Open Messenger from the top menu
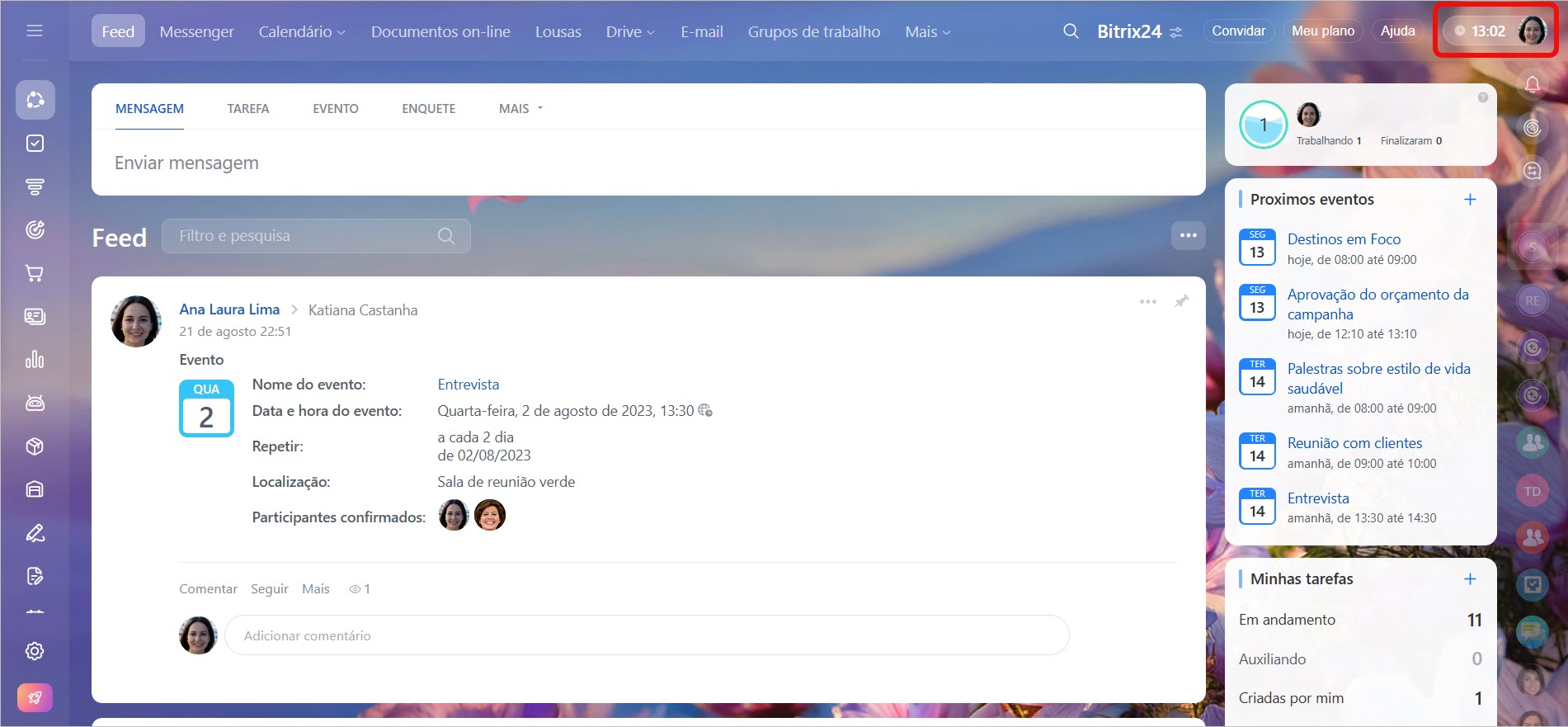This screenshot has height=727, width=1568. click(x=196, y=31)
